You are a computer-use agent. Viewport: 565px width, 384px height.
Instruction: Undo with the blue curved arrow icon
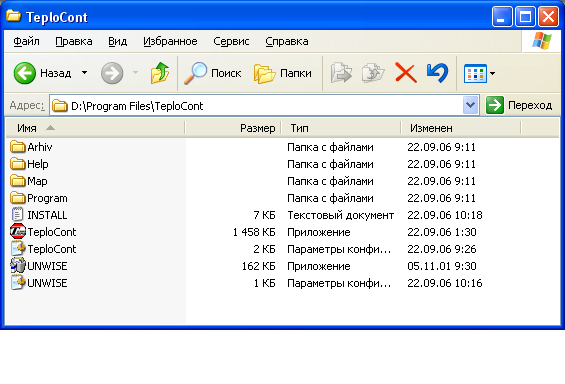(x=437, y=73)
